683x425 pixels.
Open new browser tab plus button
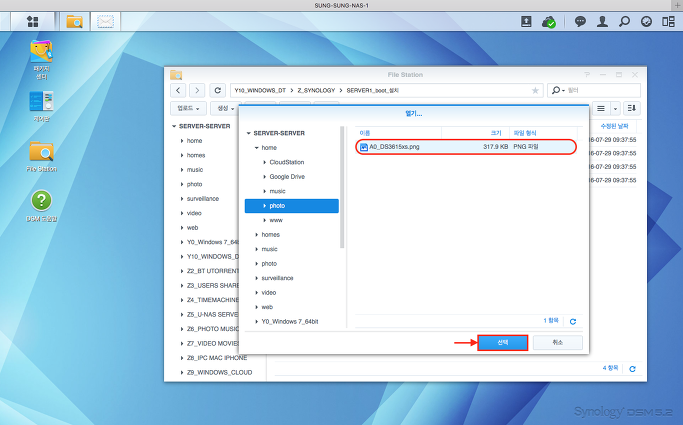click(677, 5)
